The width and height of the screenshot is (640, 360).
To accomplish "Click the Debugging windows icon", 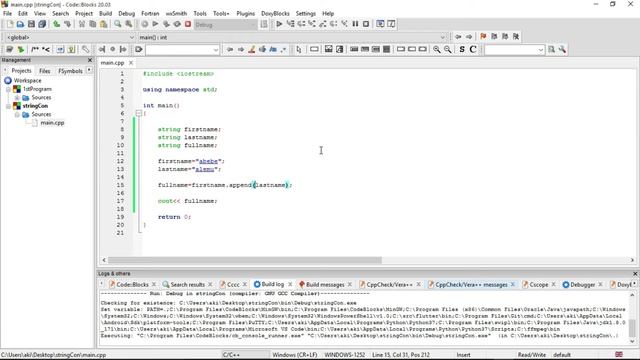I will 380,24.
